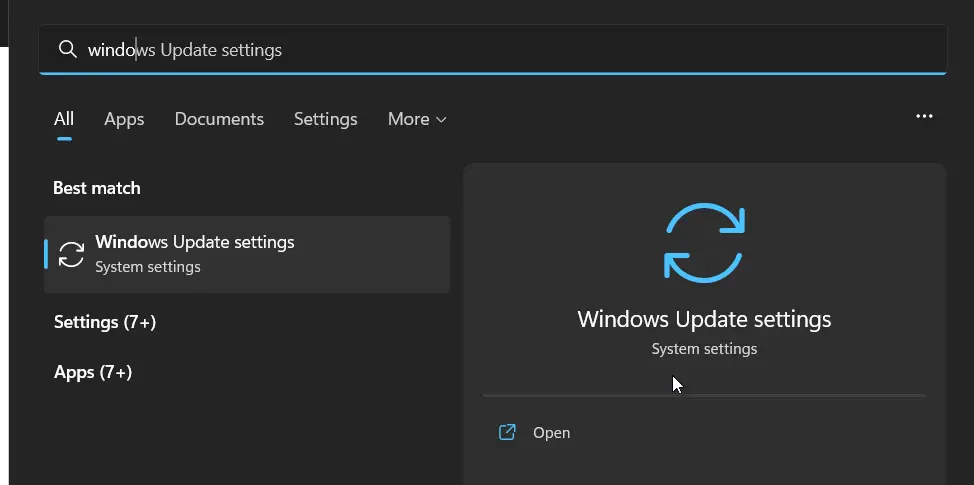This screenshot has height=485, width=974.
Task: Select Windows Update settings best match result
Action: [x=247, y=254]
